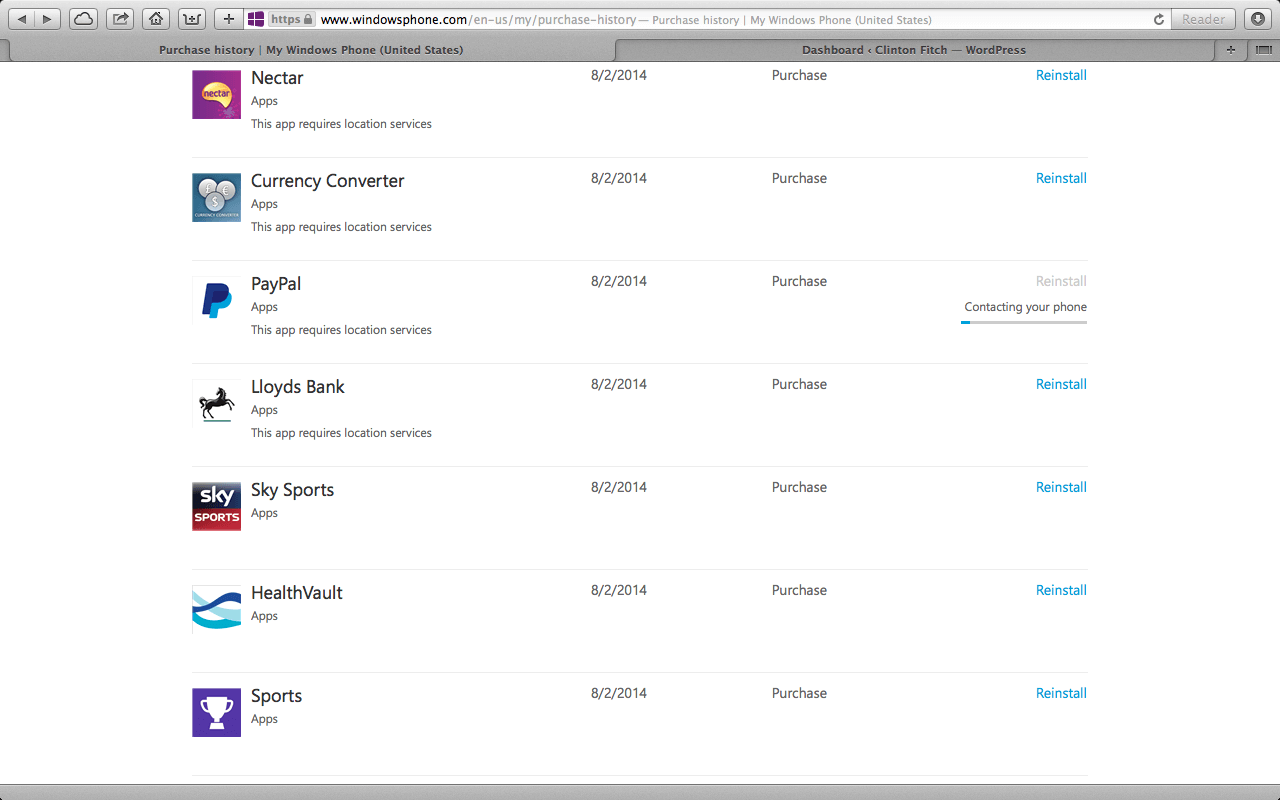Click the PayPal purchase date 8/2/2014
Screen dimensions: 1280x800
[x=619, y=281]
